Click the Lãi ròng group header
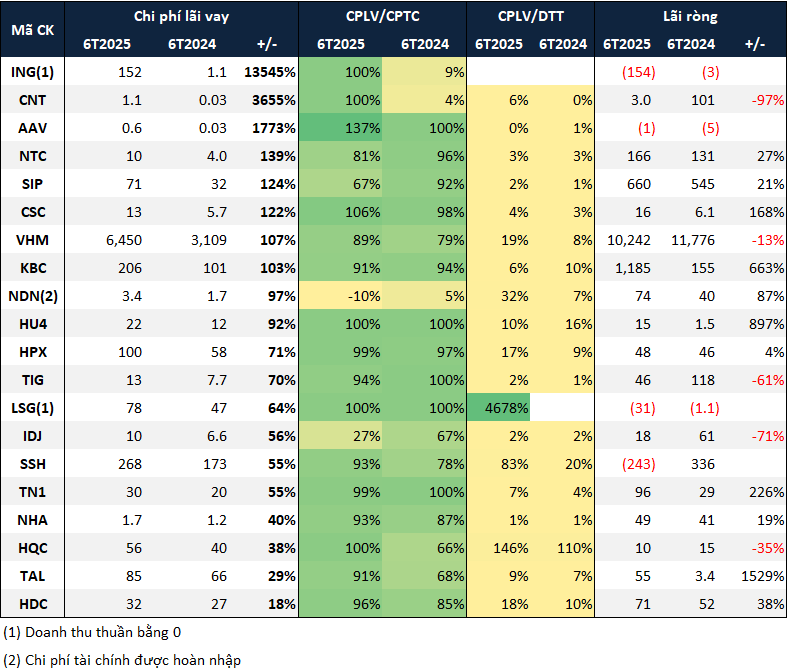 (x=689, y=17)
